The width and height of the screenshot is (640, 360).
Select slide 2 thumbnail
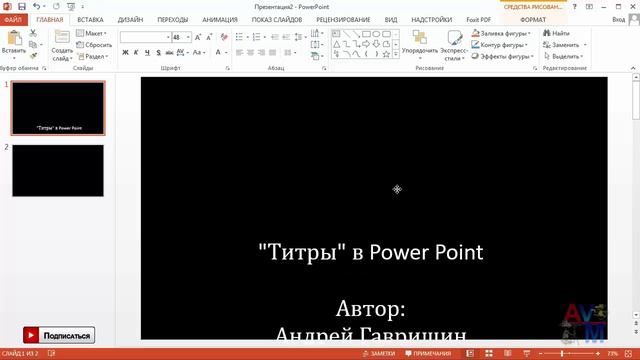pyautogui.click(x=58, y=171)
